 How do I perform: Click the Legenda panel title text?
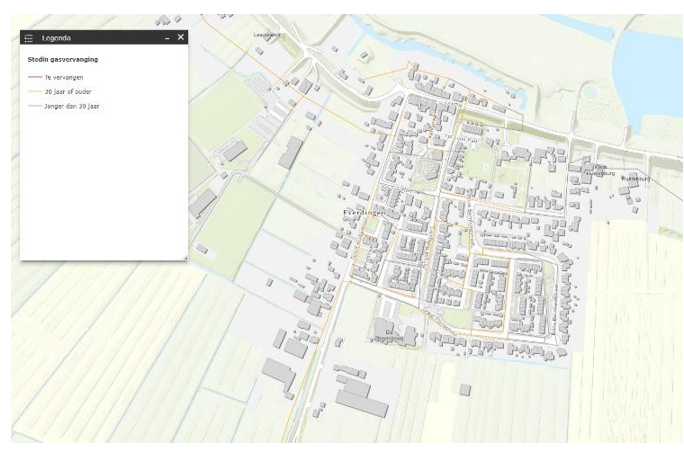point(57,37)
